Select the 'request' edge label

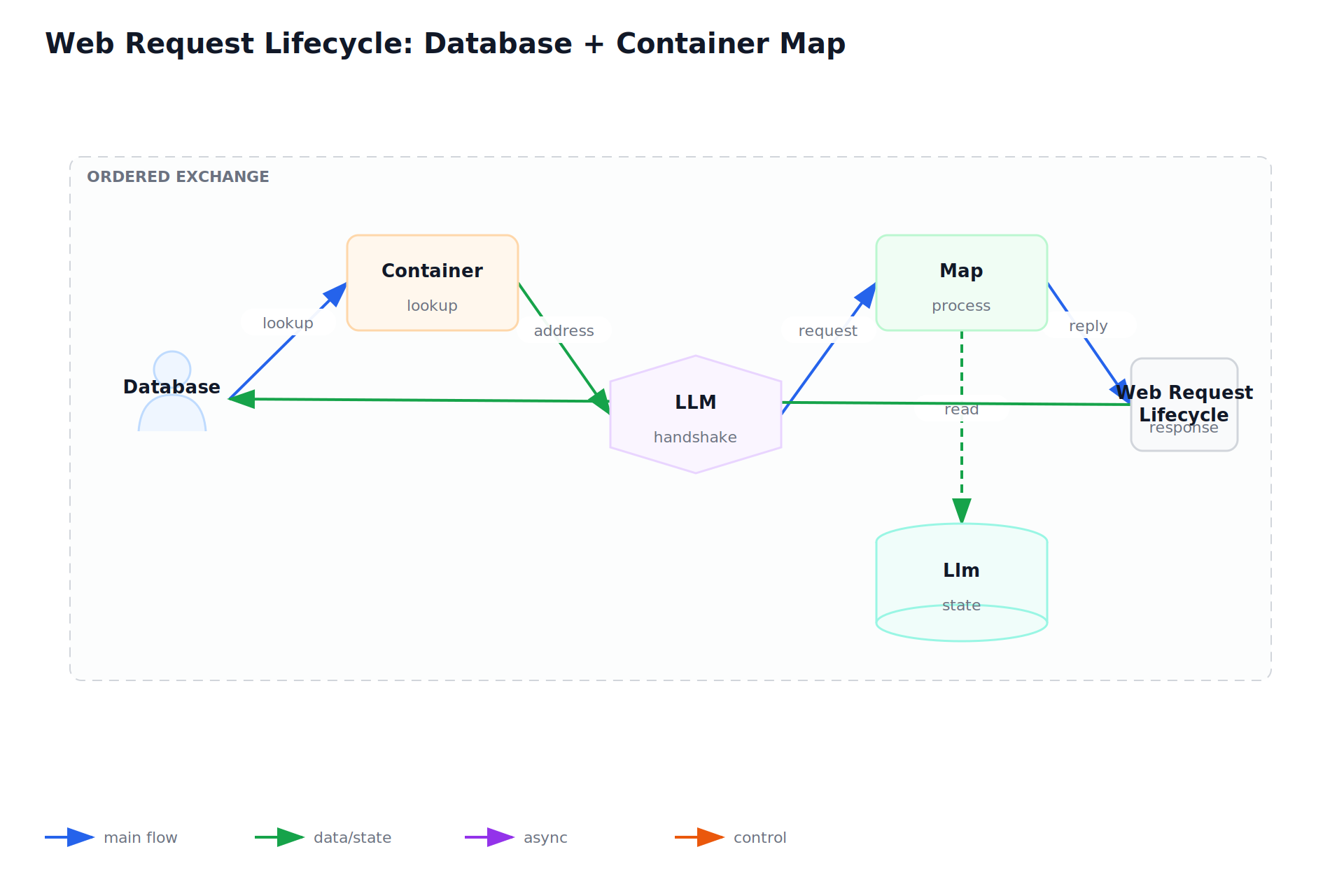pyautogui.click(x=828, y=330)
